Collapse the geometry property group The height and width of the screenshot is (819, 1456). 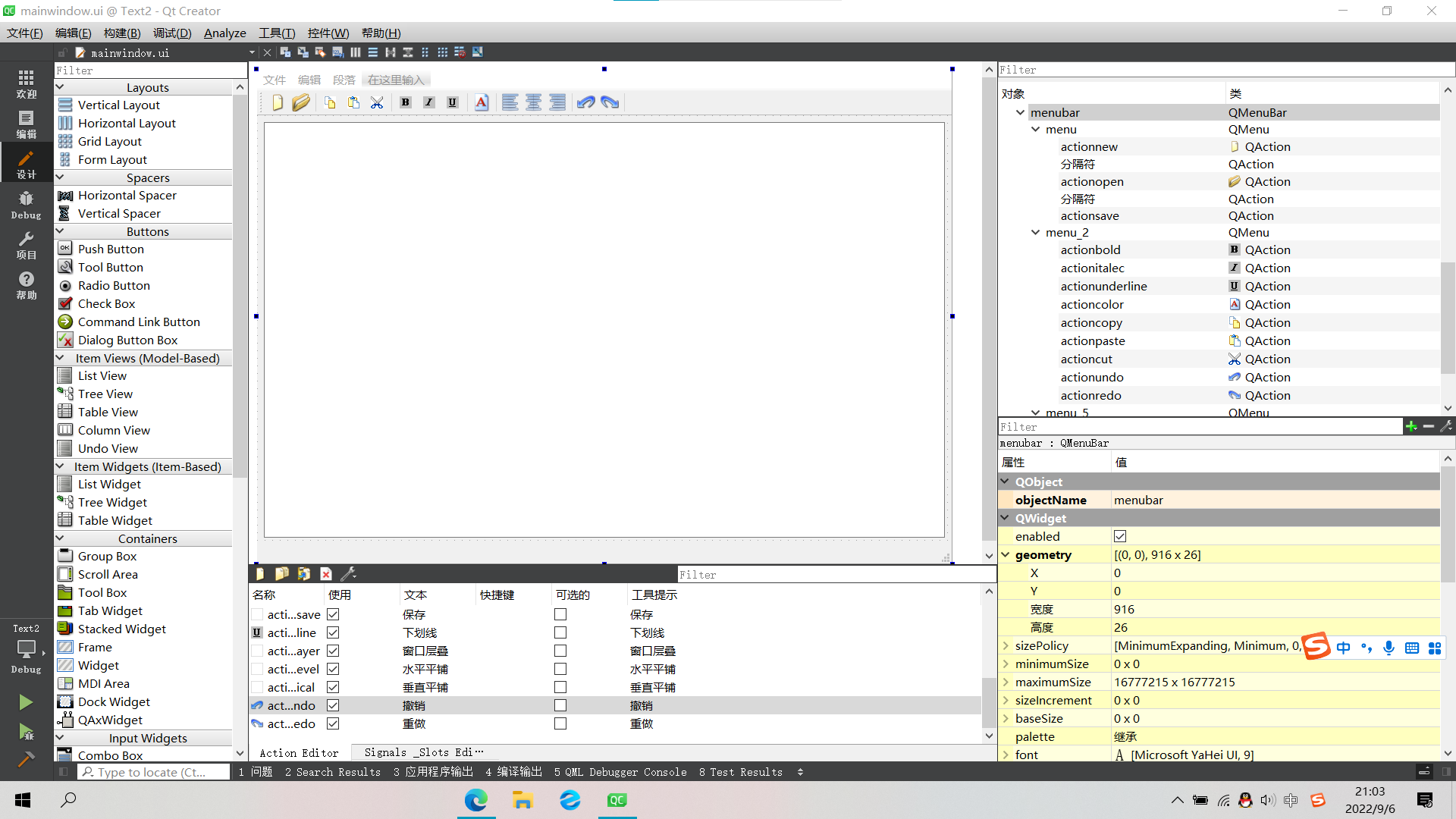pyautogui.click(x=1006, y=554)
